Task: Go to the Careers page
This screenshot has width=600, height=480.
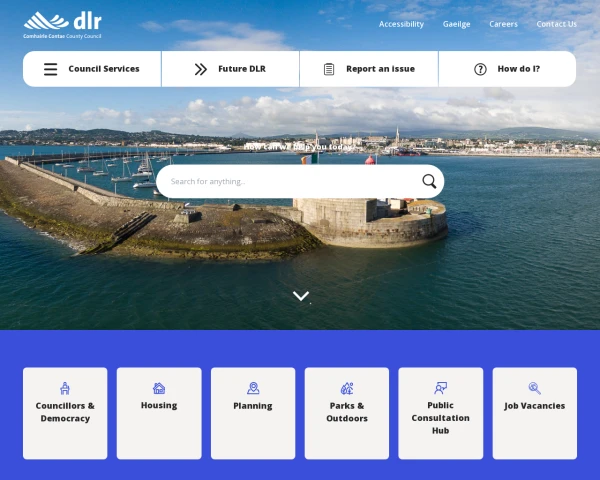Action: click(x=503, y=24)
